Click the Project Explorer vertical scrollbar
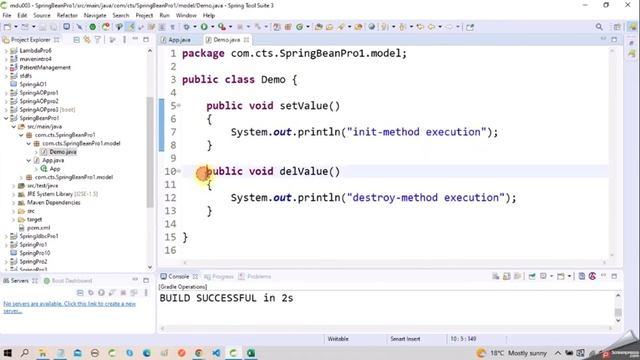Image resolution: width=640 pixels, height=360 pixels. (150, 152)
